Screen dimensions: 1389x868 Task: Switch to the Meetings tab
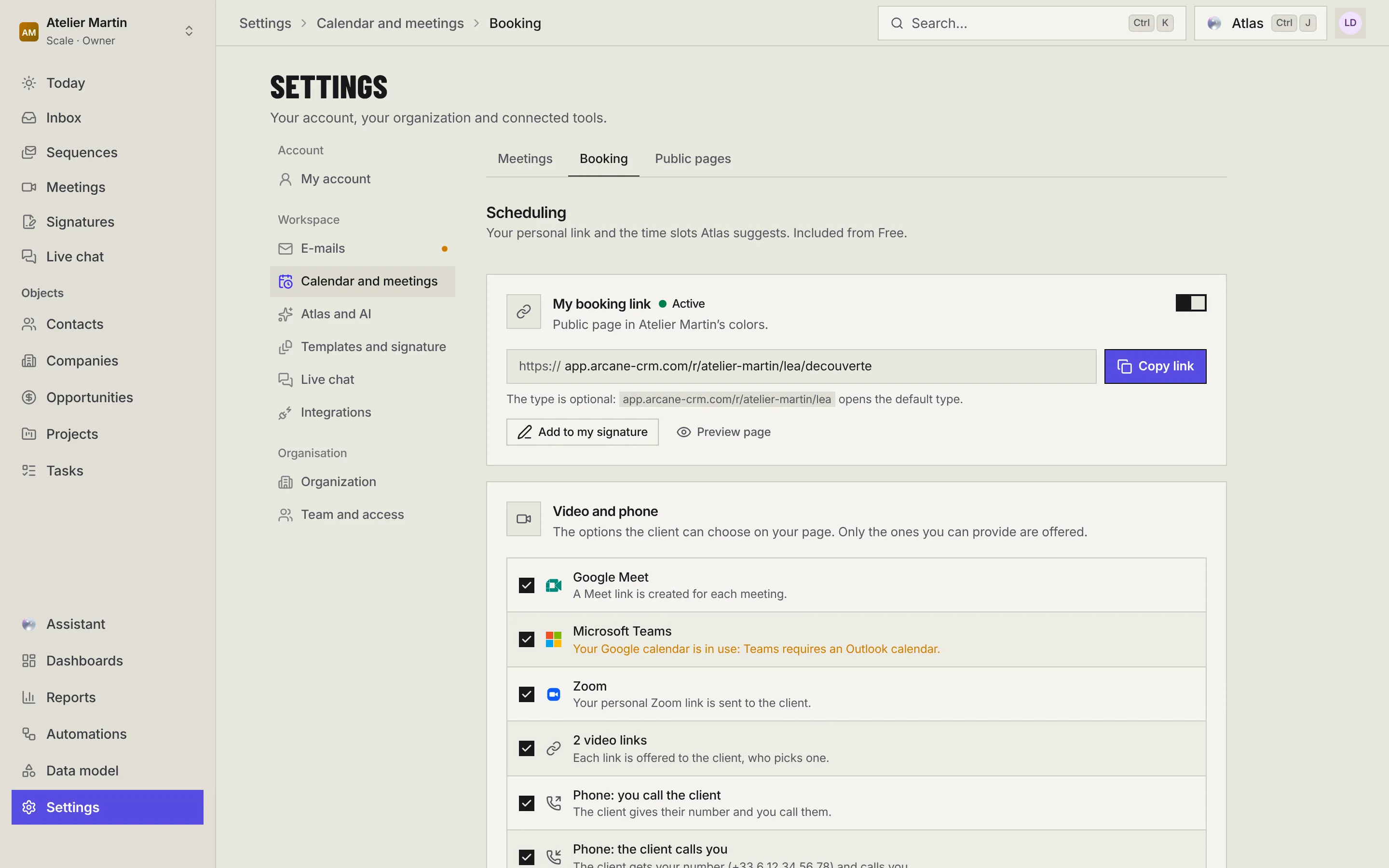tap(525, 159)
